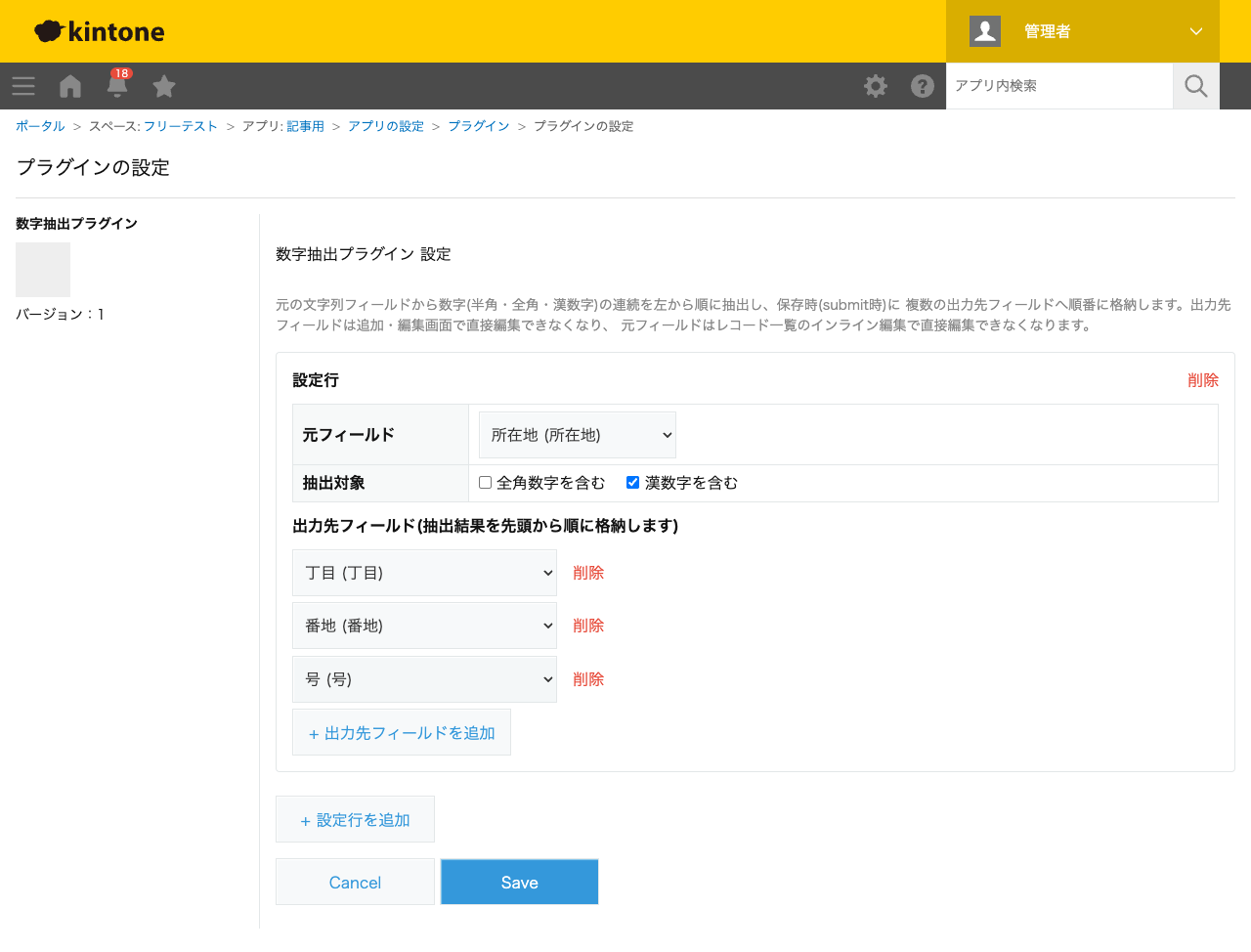Open フリーテスト space breadcrumb link
The width and height of the screenshot is (1251, 952).
[181, 126]
